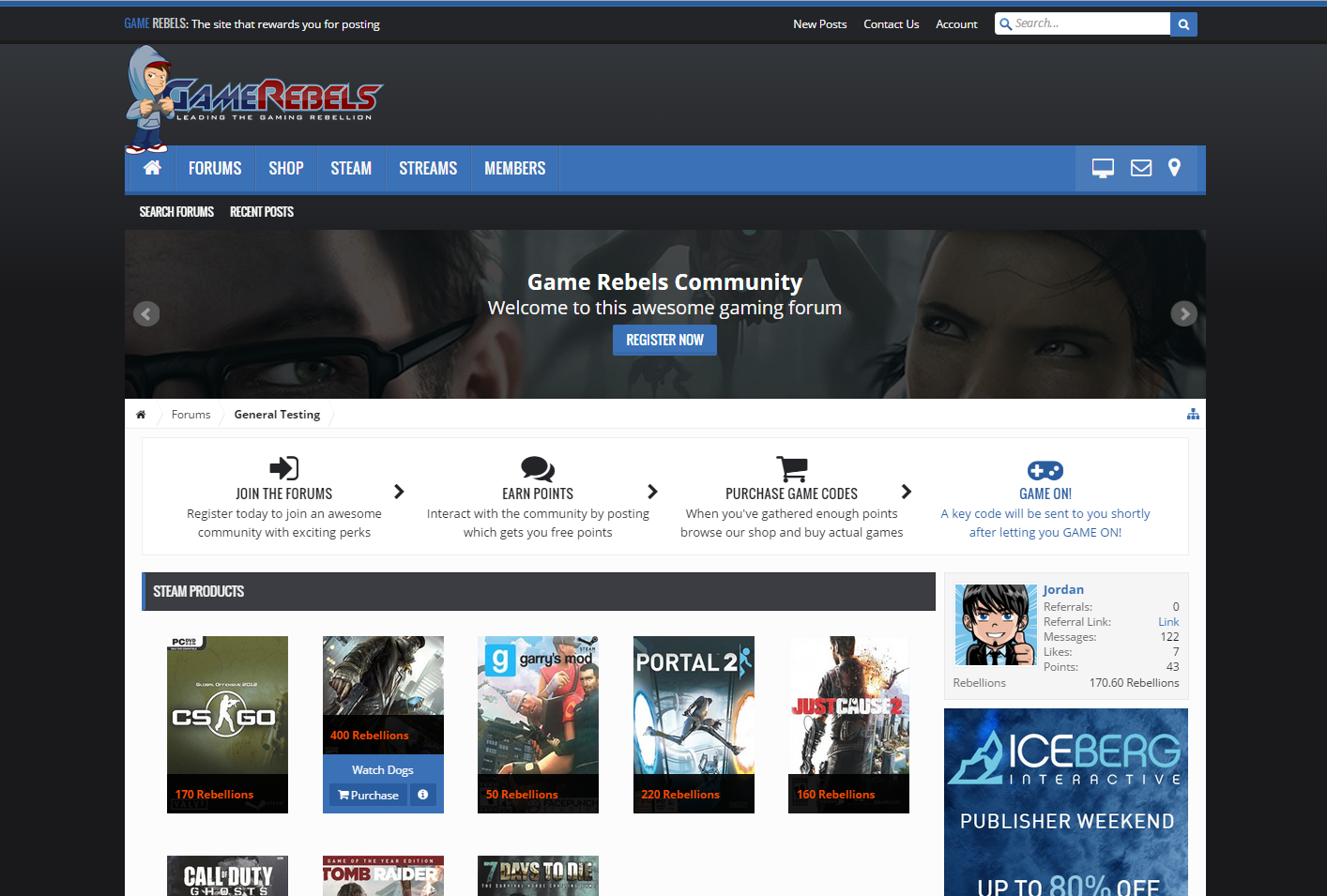Click the referral Link in Jordan's panel
This screenshot has height=896, width=1327.
[1168, 622]
